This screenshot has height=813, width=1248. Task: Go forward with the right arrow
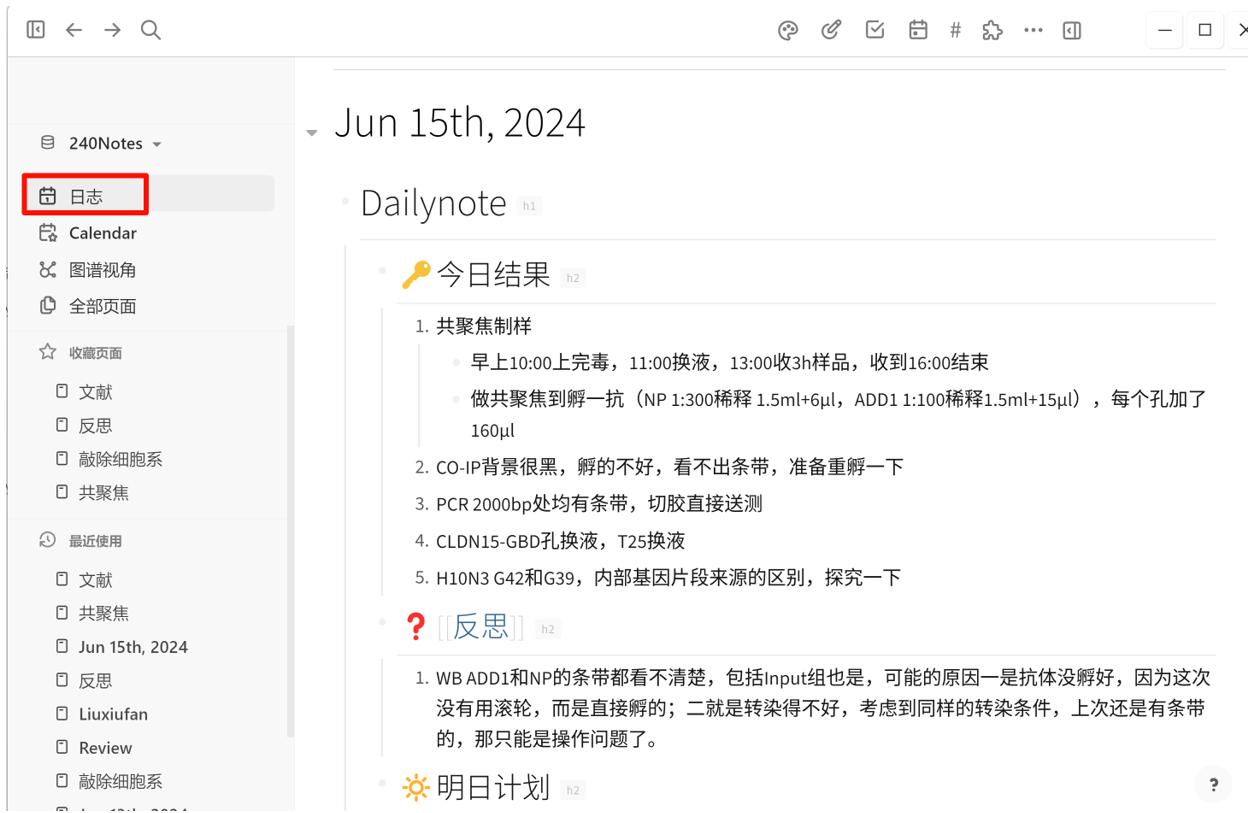[111, 30]
